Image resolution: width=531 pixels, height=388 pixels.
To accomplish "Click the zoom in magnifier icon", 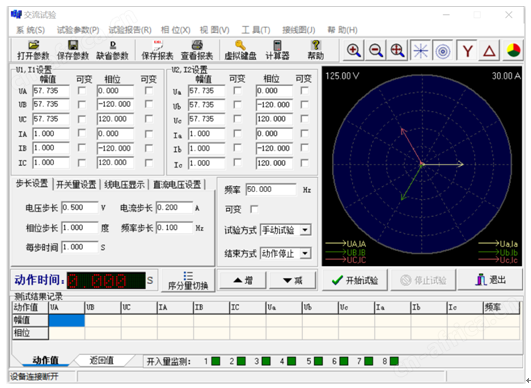I will pos(354,51).
